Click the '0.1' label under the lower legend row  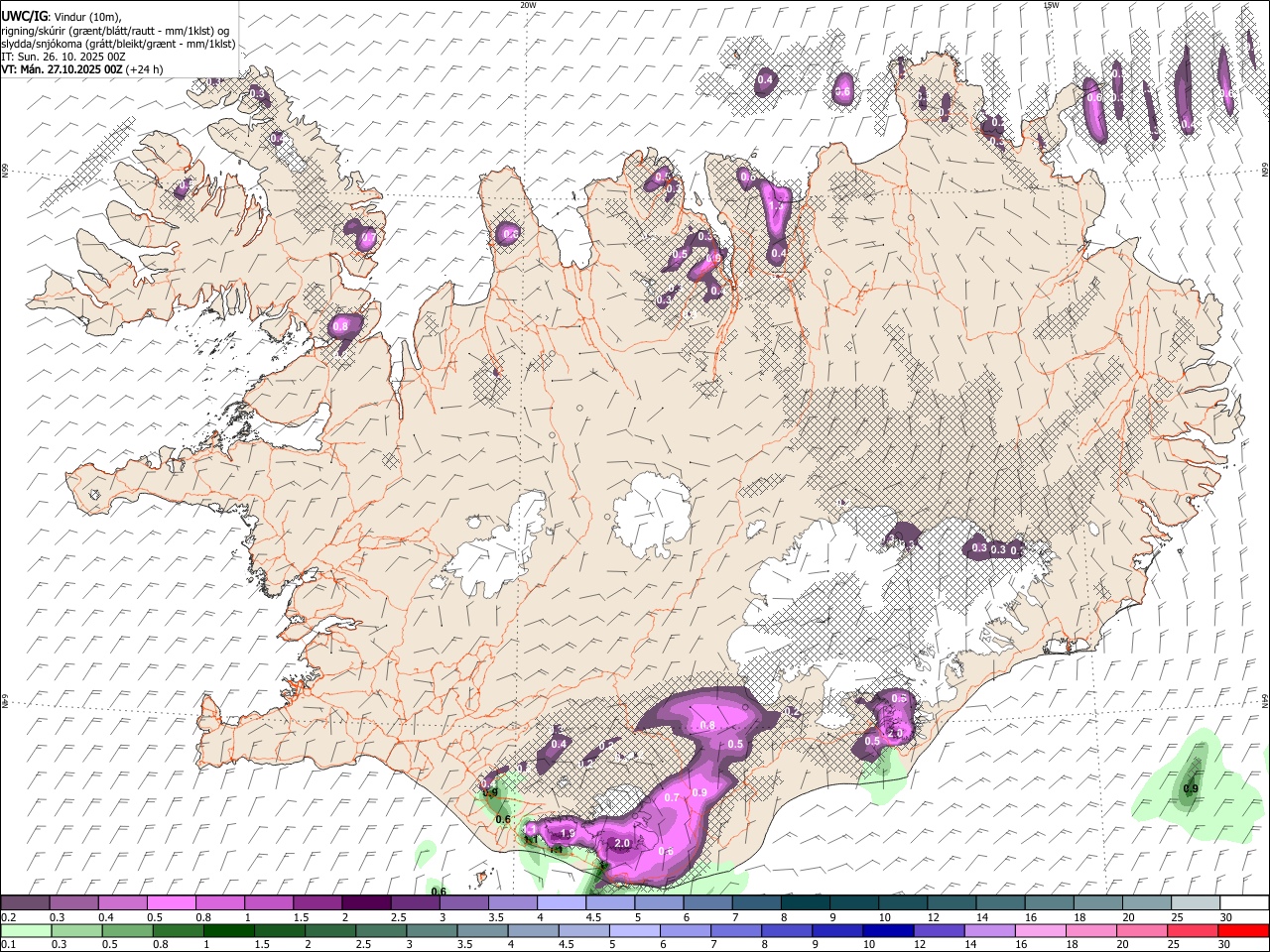pyautogui.click(x=8, y=944)
